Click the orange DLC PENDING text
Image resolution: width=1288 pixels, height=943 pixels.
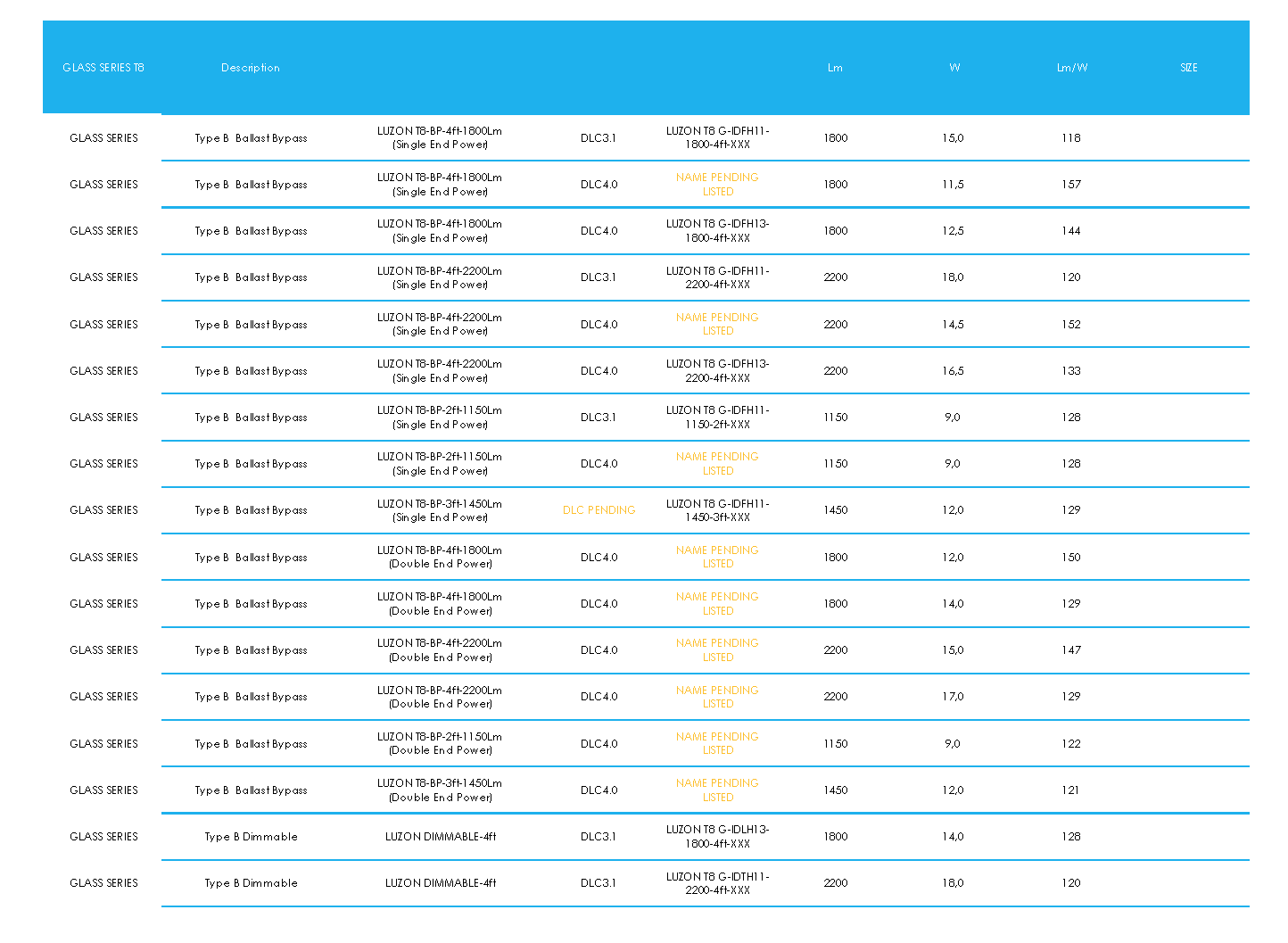tap(599, 510)
